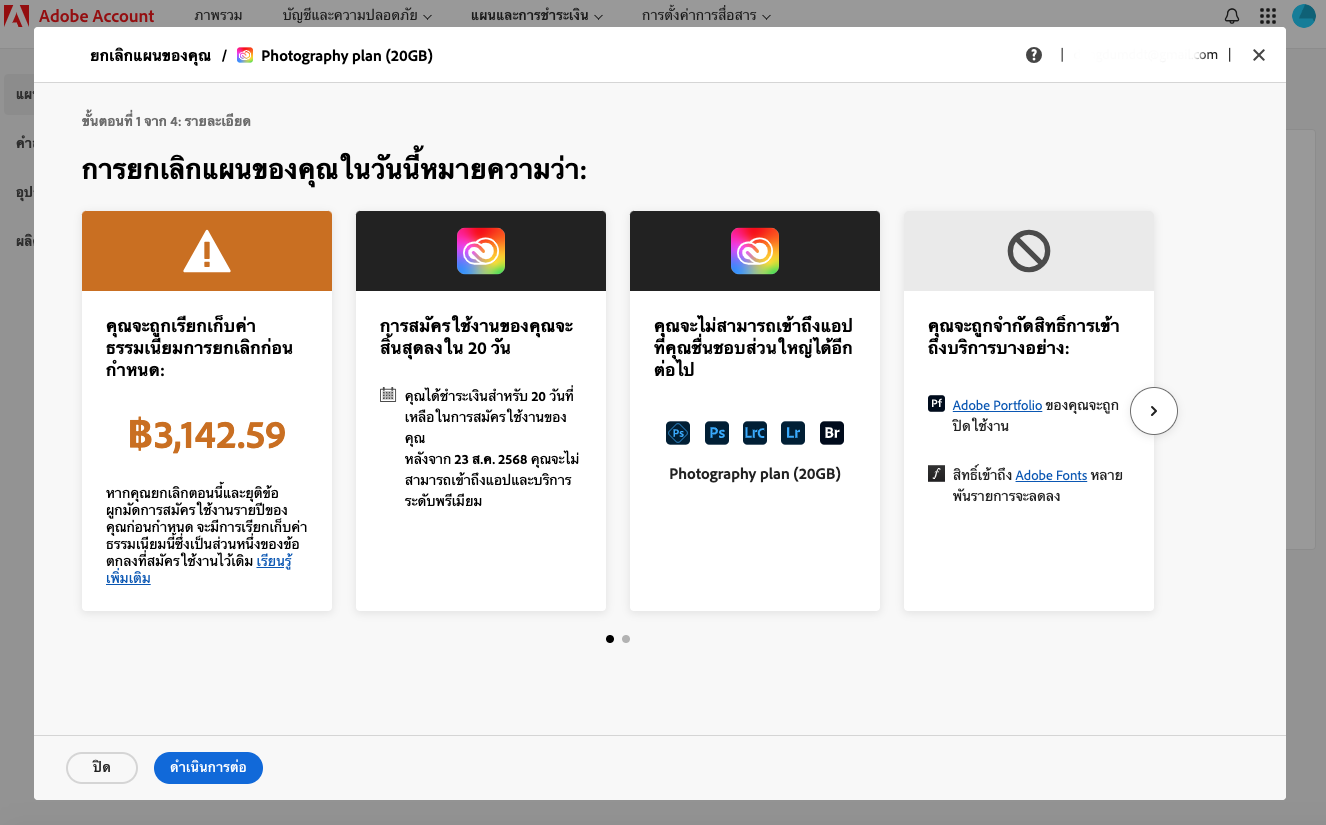This screenshot has height=825, width=1326.
Task: Select the first carousel page dot
Action: point(610,638)
